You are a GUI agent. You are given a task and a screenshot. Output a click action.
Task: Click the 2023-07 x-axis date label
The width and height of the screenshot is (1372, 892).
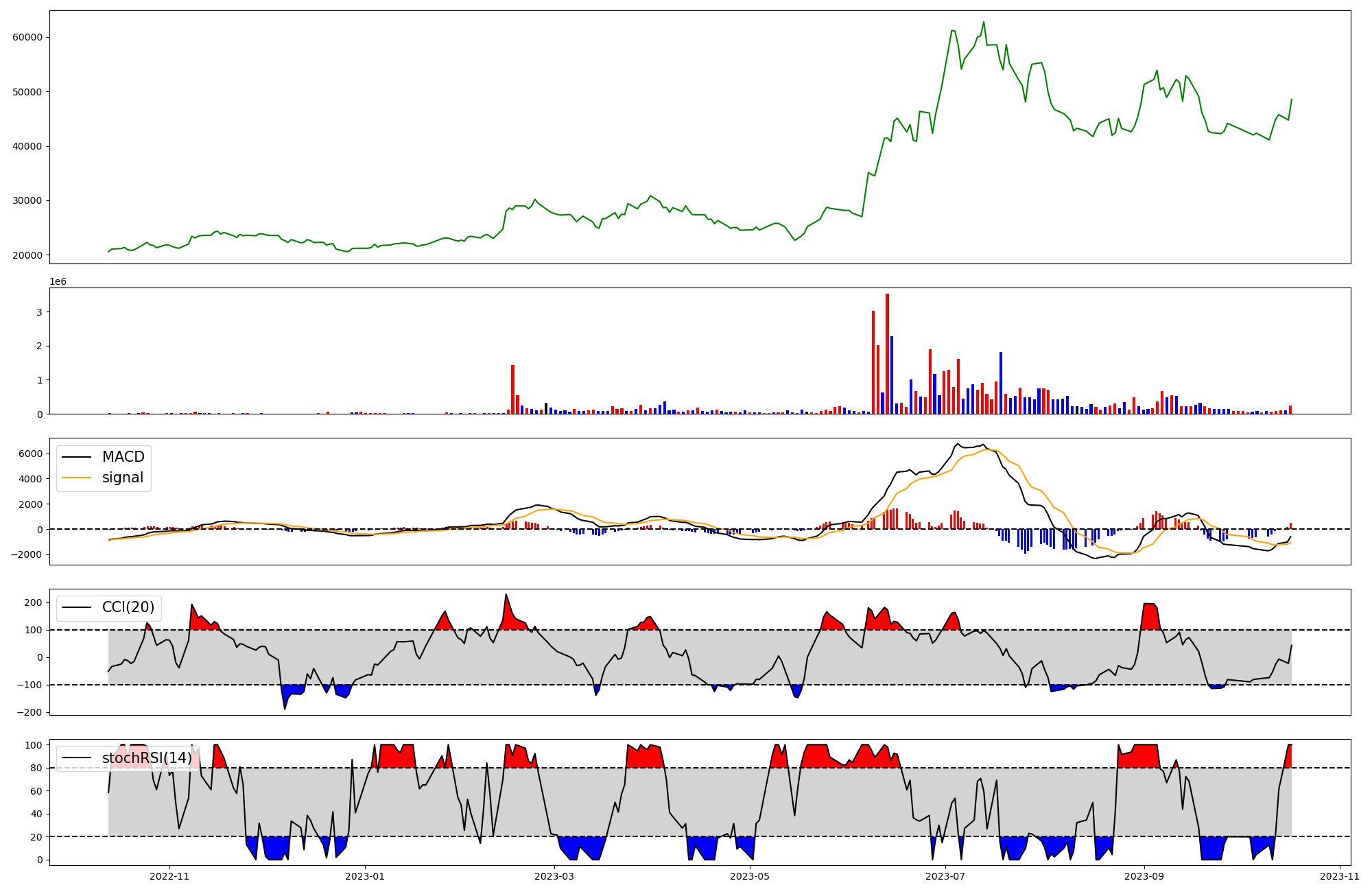click(945, 876)
